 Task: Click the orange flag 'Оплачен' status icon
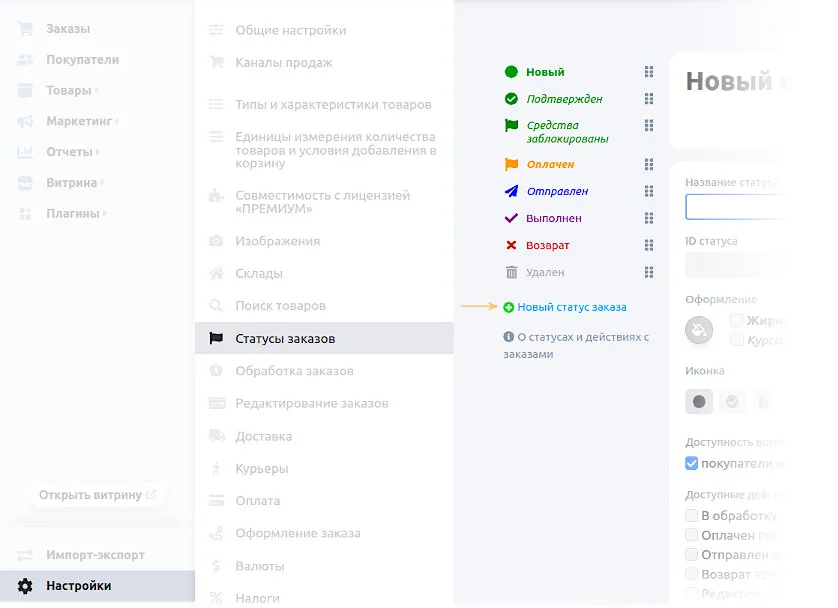click(512, 164)
